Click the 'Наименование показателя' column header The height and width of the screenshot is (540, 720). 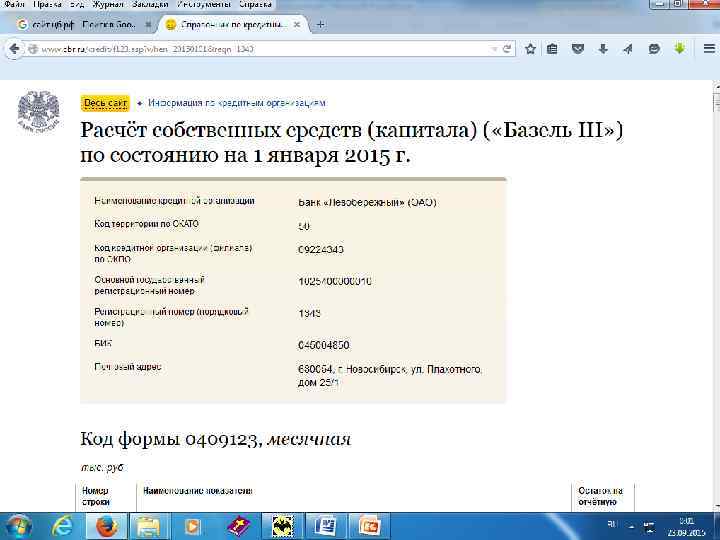click(198, 491)
